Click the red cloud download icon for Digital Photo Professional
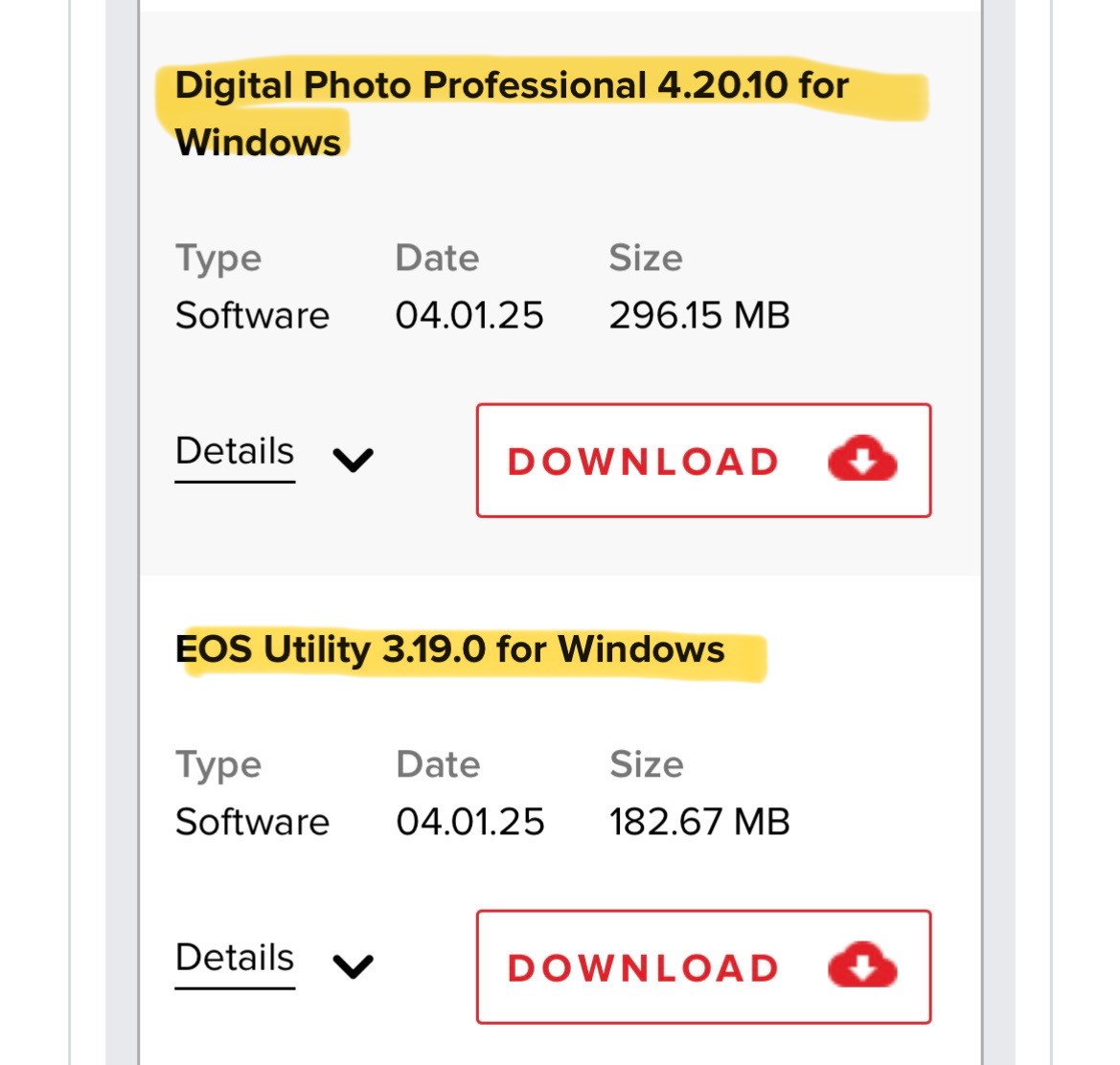The height and width of the screenshot is (1065, 1120). 860,460
